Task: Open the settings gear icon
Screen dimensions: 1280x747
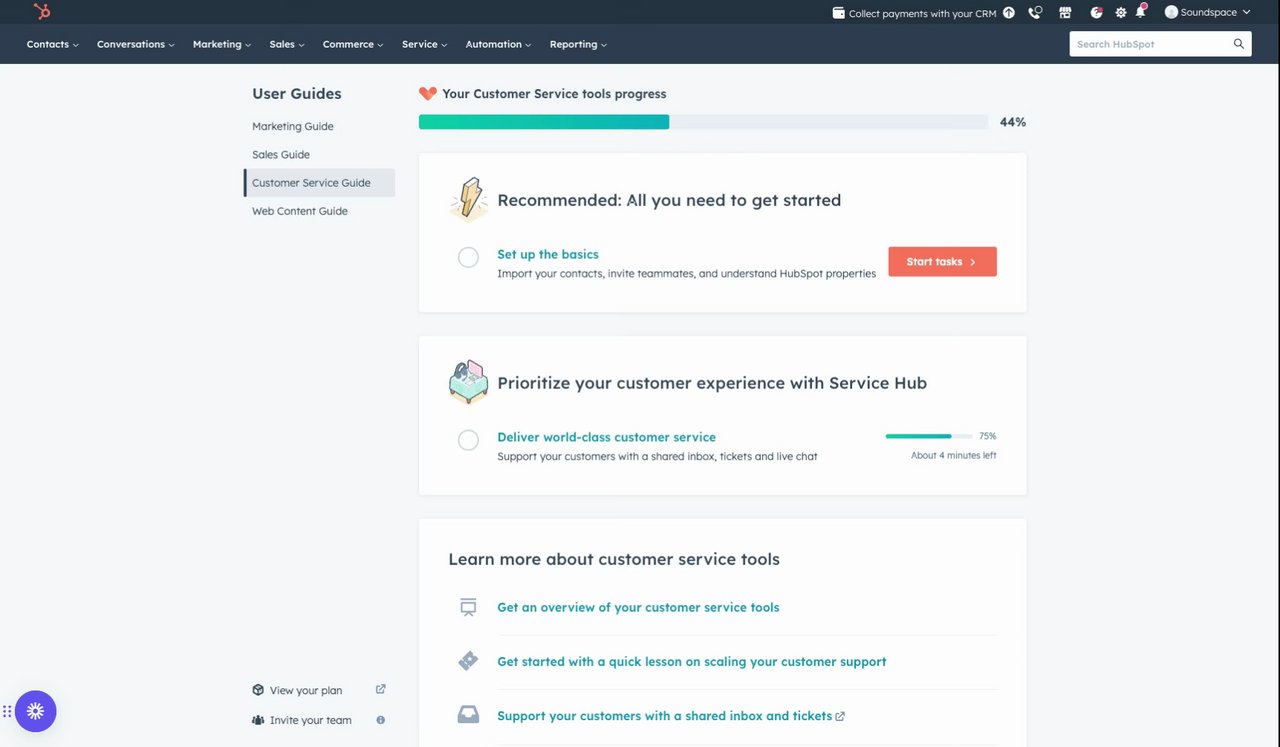Action: pyautogui.click(x=1120, y=13)
